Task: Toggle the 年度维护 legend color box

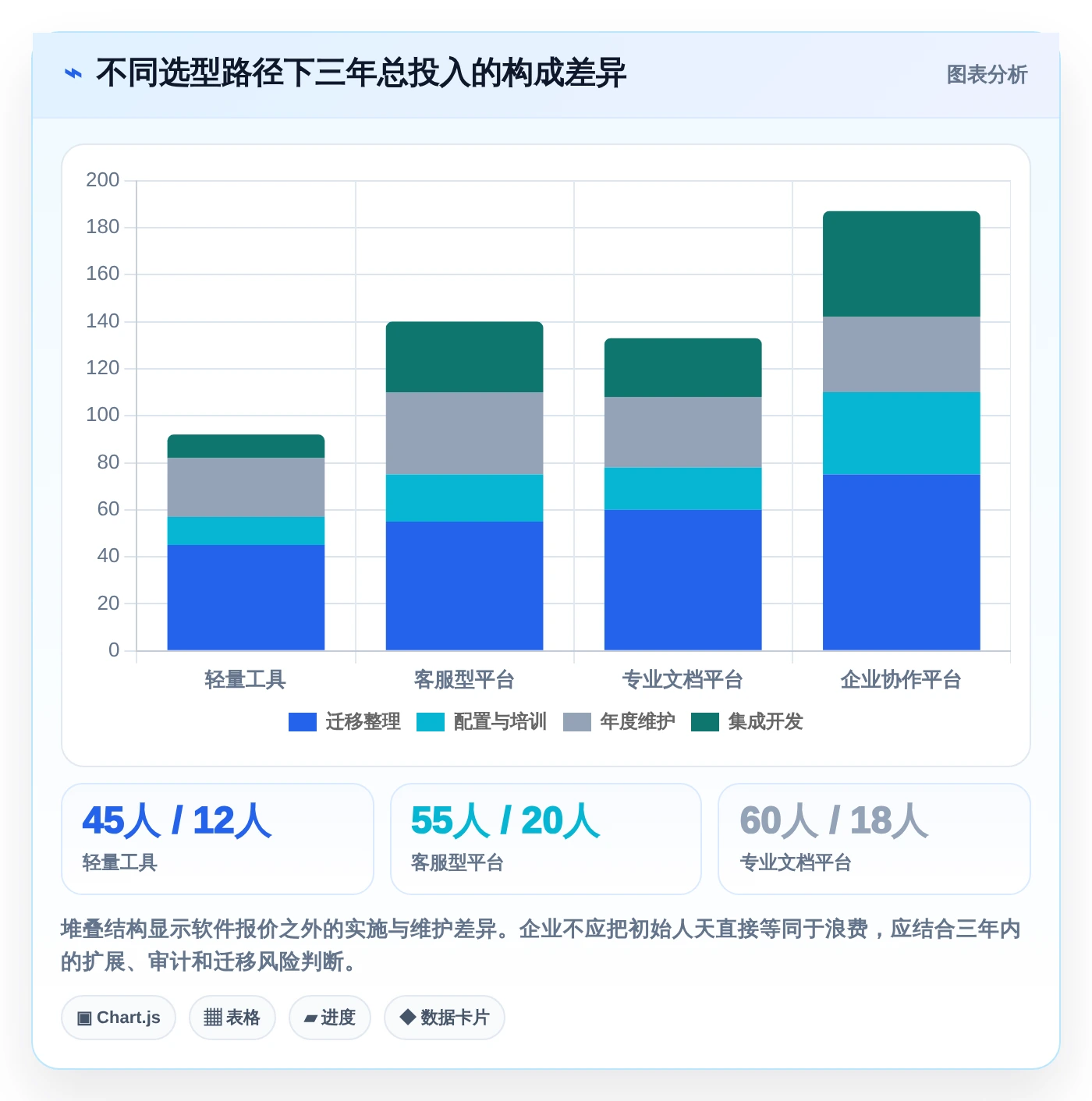Action: pyautogui.click(x=577, y=722)
